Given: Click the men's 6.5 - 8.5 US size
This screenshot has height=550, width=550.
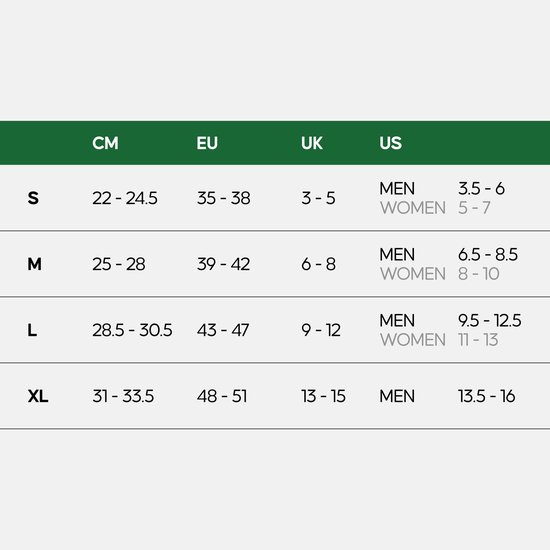Looking at the screenshot, I should pos(488,255).
